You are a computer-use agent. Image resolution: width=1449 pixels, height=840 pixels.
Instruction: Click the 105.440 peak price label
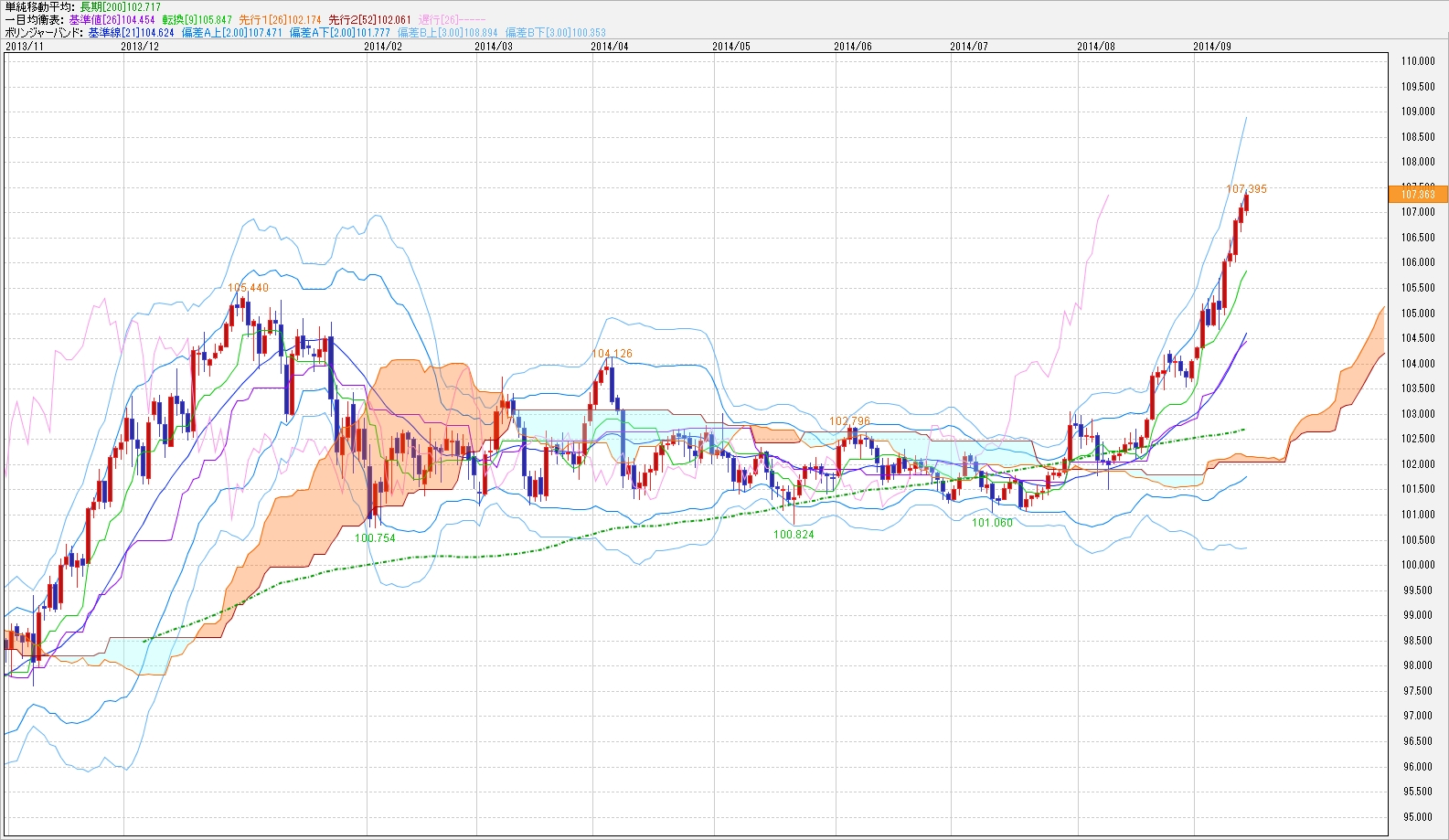coord(248,288)
